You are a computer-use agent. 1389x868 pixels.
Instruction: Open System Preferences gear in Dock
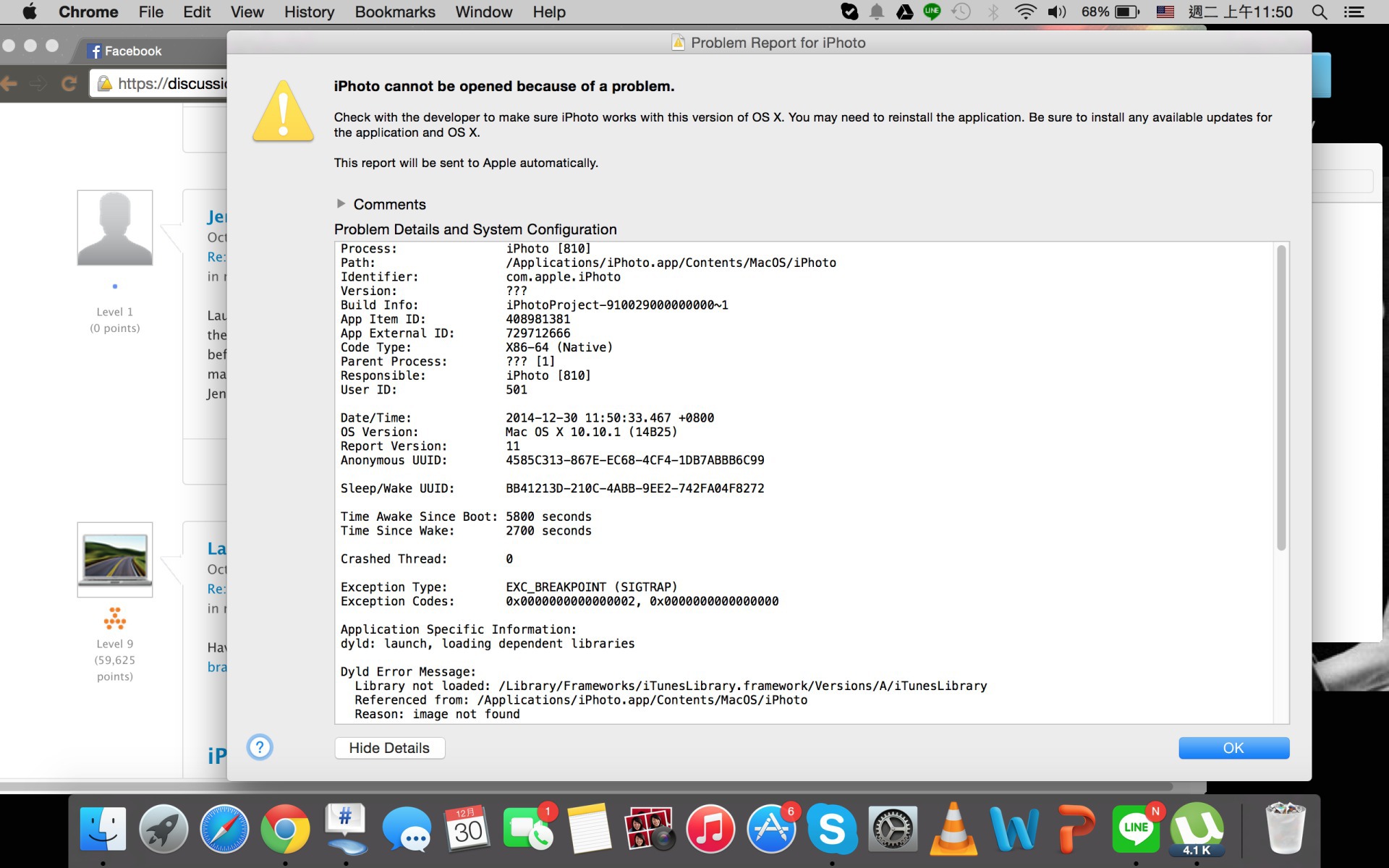[893, 829]
